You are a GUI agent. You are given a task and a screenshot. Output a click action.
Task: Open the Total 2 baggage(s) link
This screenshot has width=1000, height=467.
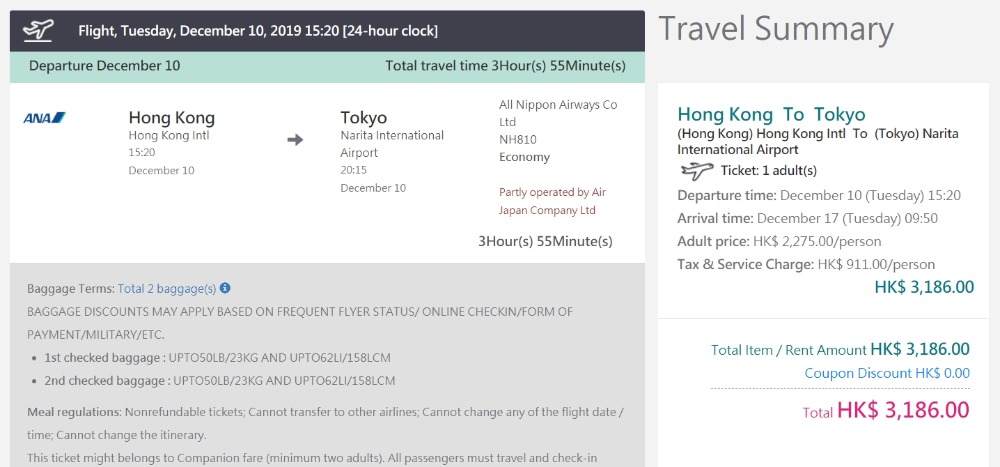pos(167,289)
